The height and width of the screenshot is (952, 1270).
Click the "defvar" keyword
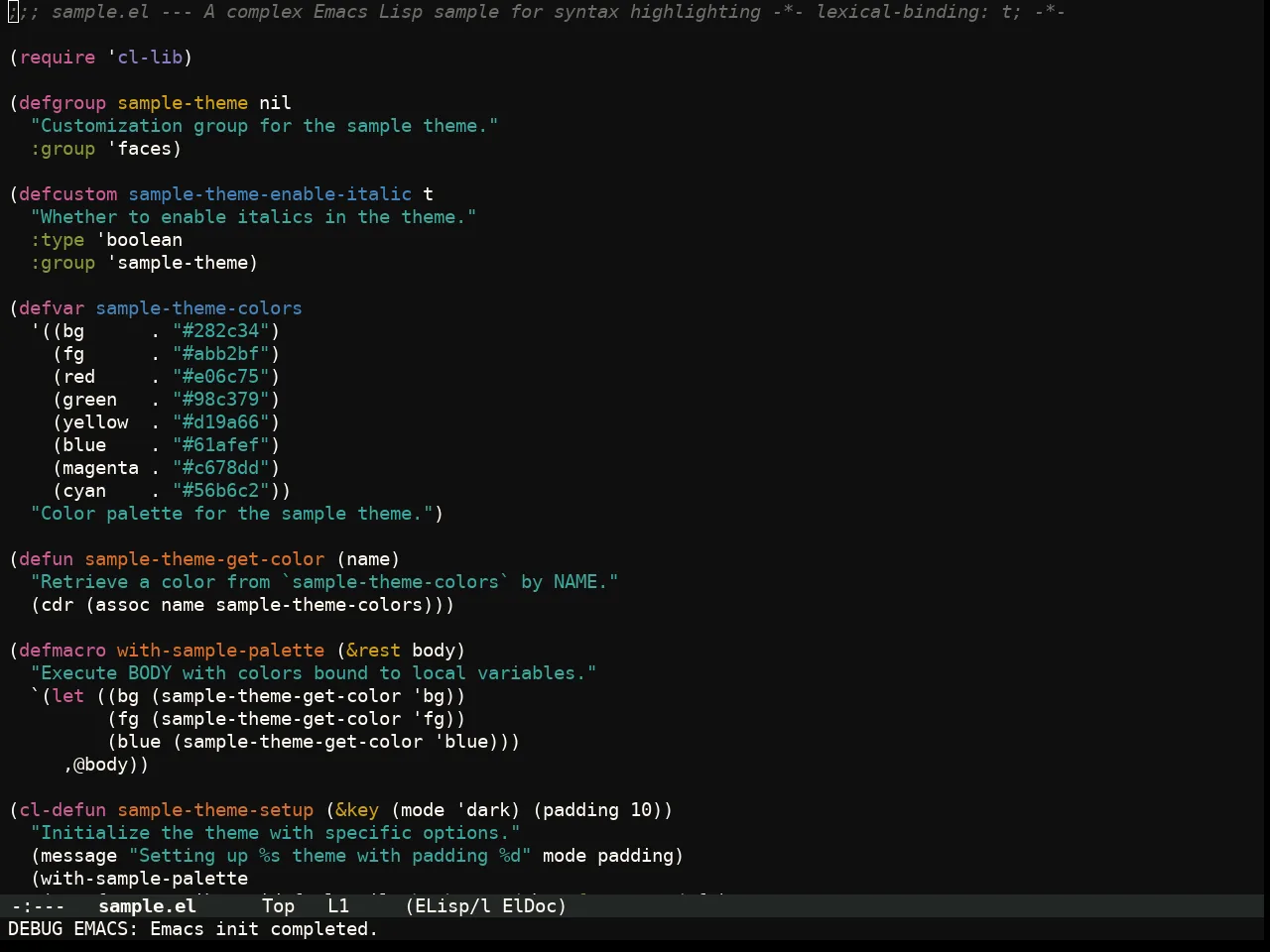pos(52,308)
